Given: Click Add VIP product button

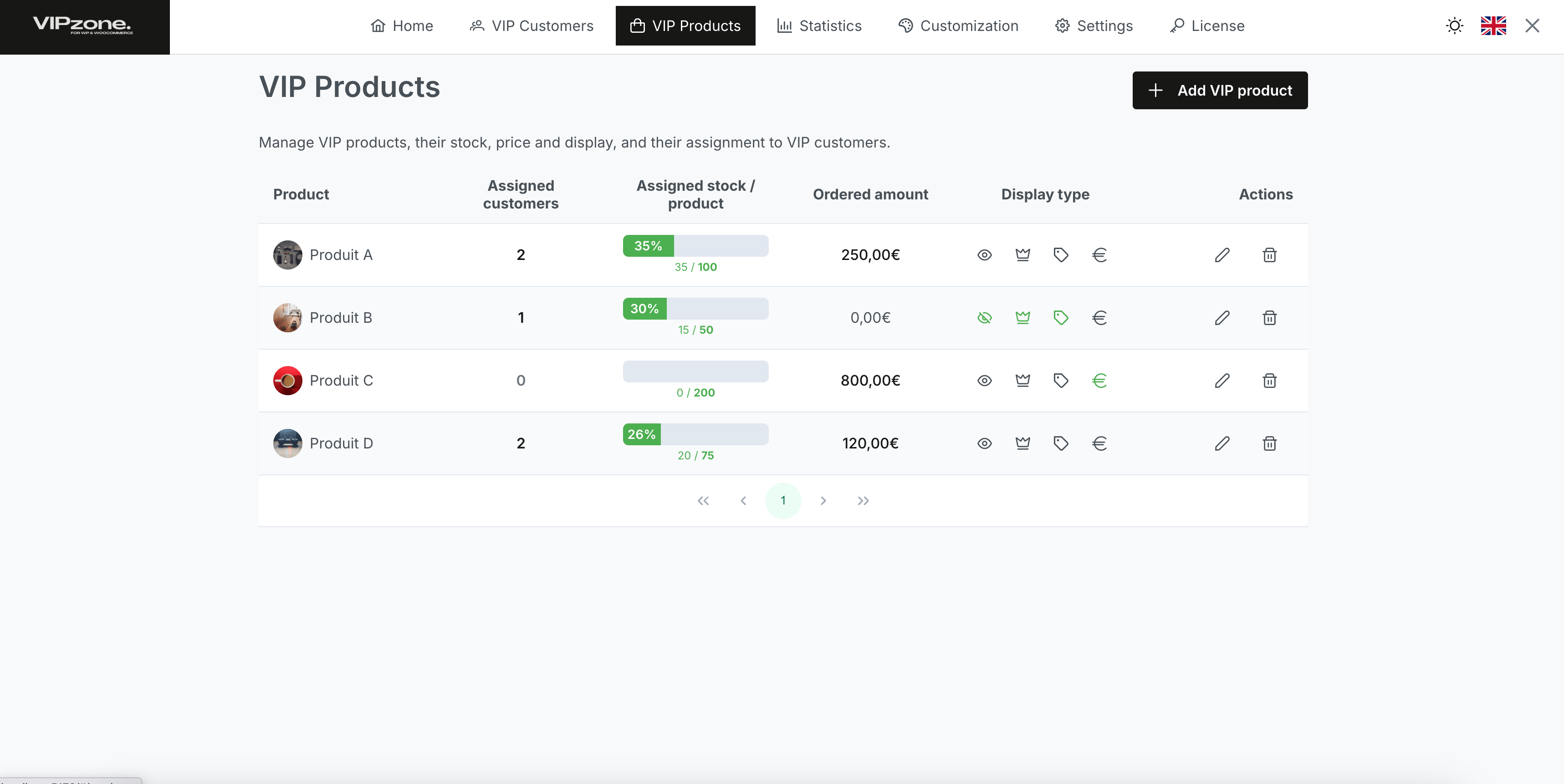Looking at the screenshot, I should pyautogui.click(x=1220, y=91).
